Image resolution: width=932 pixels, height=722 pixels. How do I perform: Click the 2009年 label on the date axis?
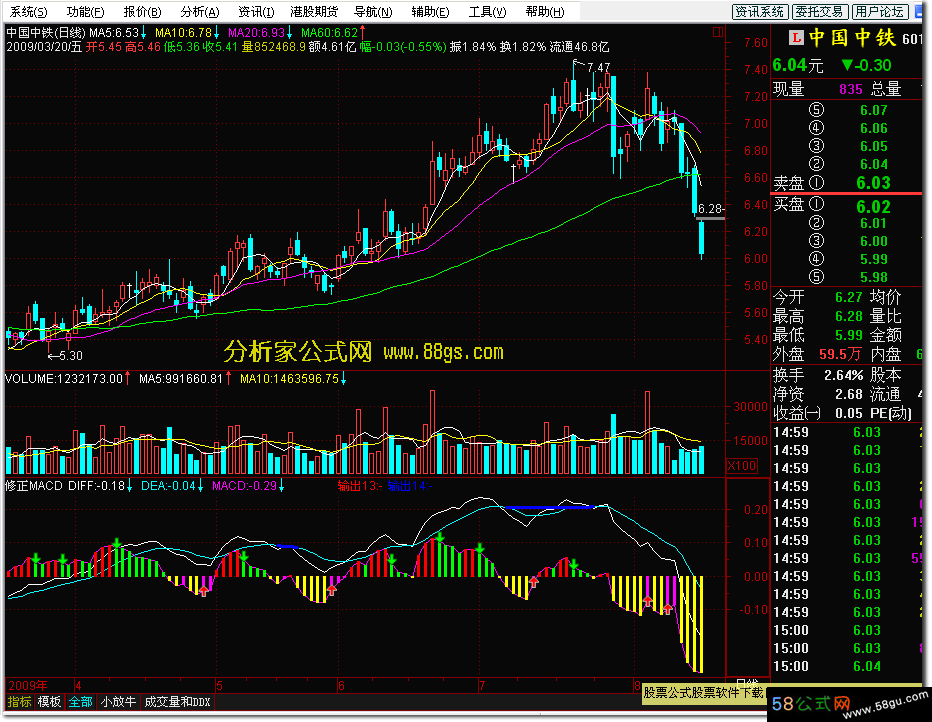(x=28, y=685)
